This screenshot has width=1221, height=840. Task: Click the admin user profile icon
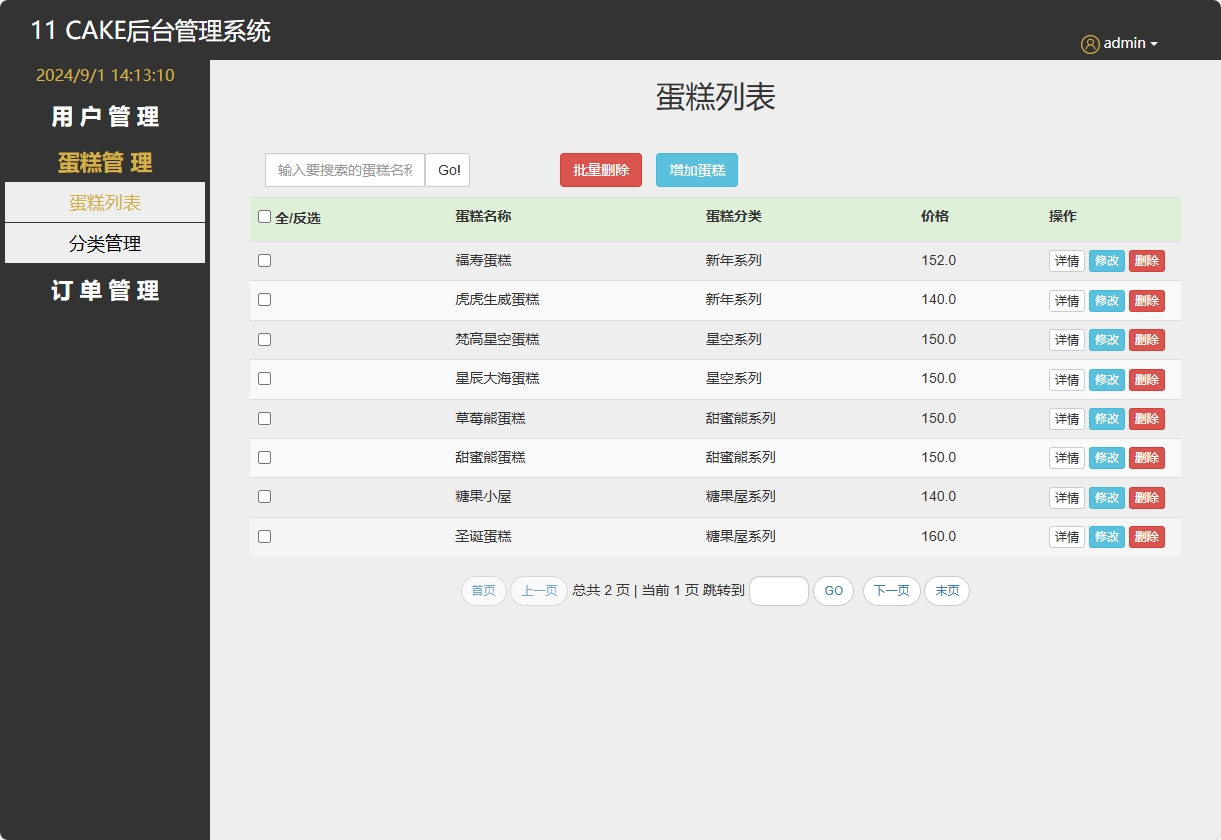(1089, 43)
